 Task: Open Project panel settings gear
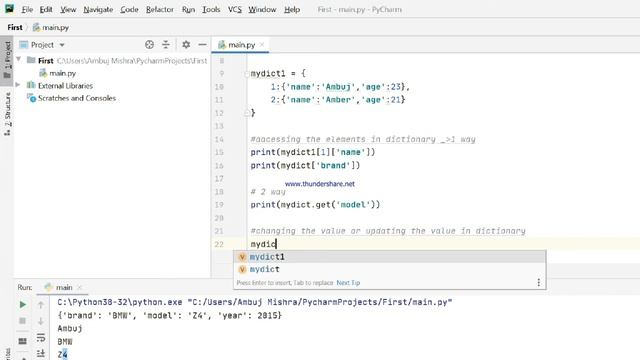tap(186, 44)
